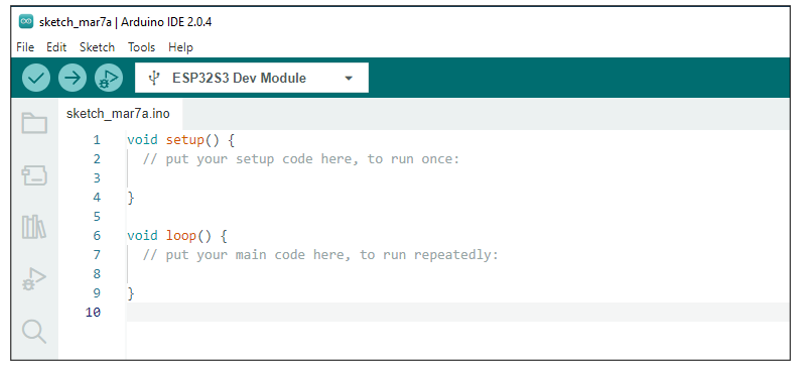Open the Library Manager books icon

34,227
